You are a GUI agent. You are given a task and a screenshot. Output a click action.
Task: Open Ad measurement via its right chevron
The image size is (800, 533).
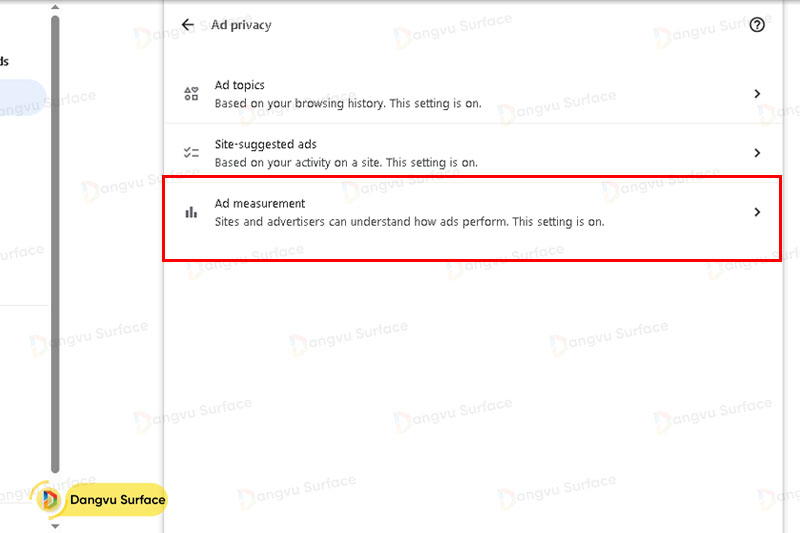point(757,212)
